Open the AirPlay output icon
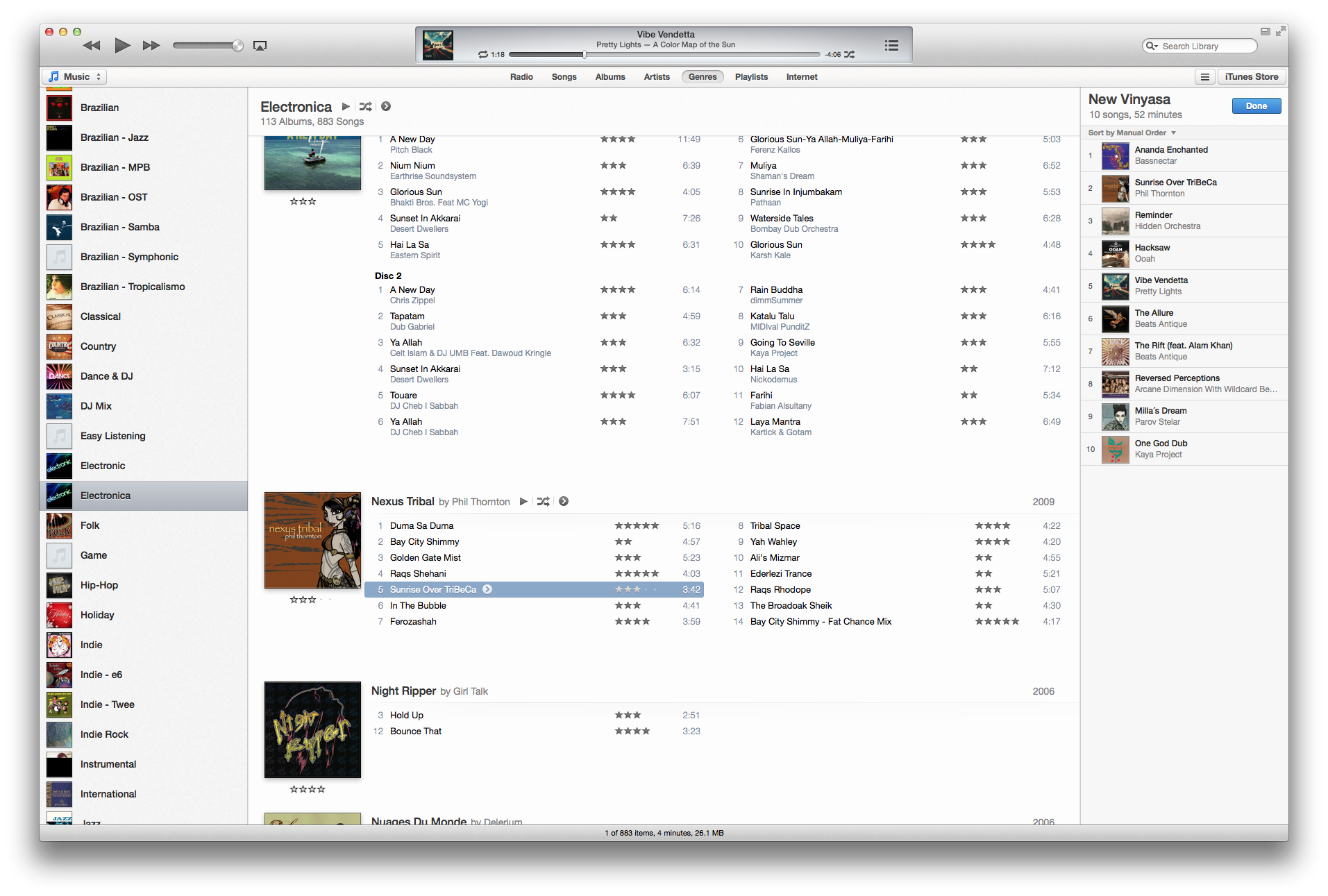 (x=260, y=46)
